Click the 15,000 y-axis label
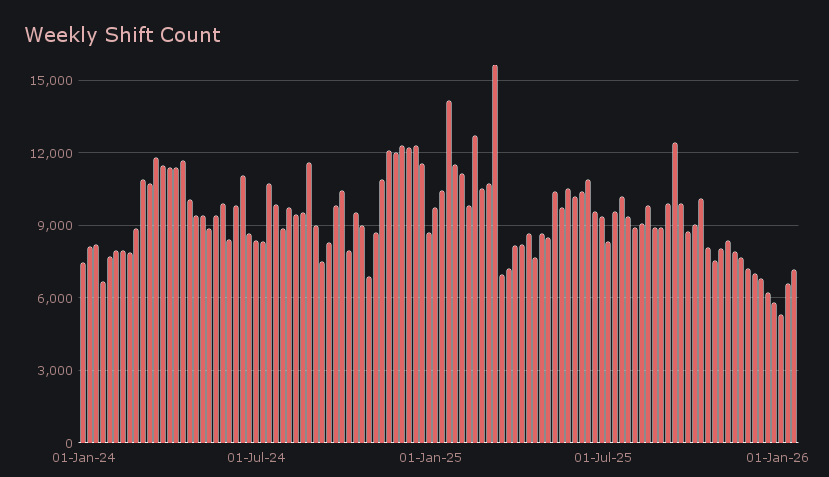This screenshot has height=477, width=829. tap(50, 80)
